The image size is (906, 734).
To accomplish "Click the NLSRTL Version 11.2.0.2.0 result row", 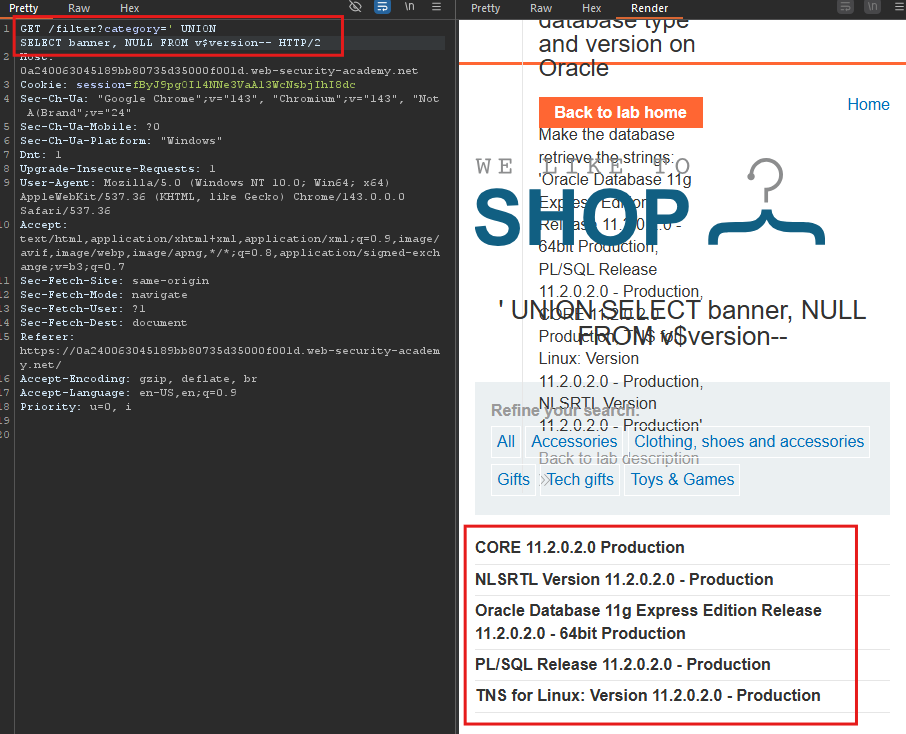I will click(624, 579).
